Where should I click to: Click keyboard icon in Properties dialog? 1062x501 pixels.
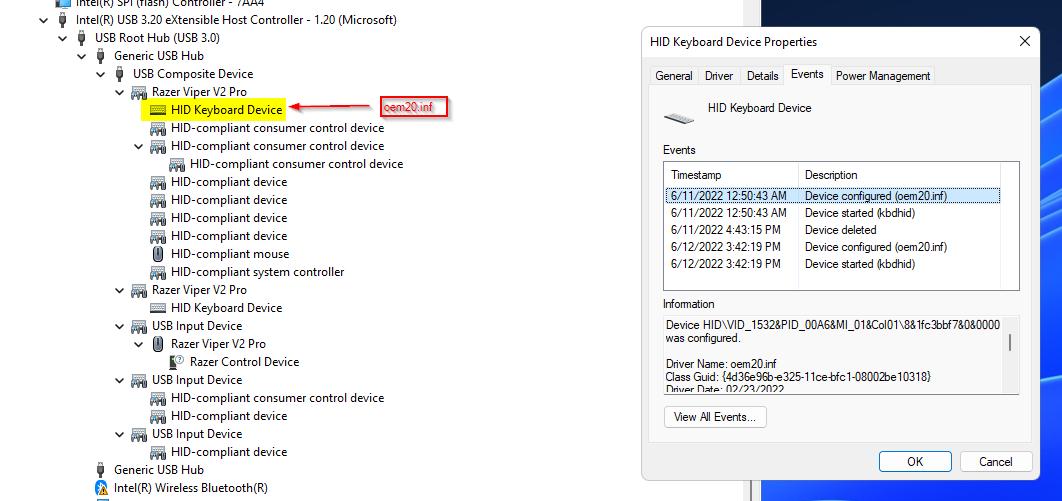click(679, 117)
